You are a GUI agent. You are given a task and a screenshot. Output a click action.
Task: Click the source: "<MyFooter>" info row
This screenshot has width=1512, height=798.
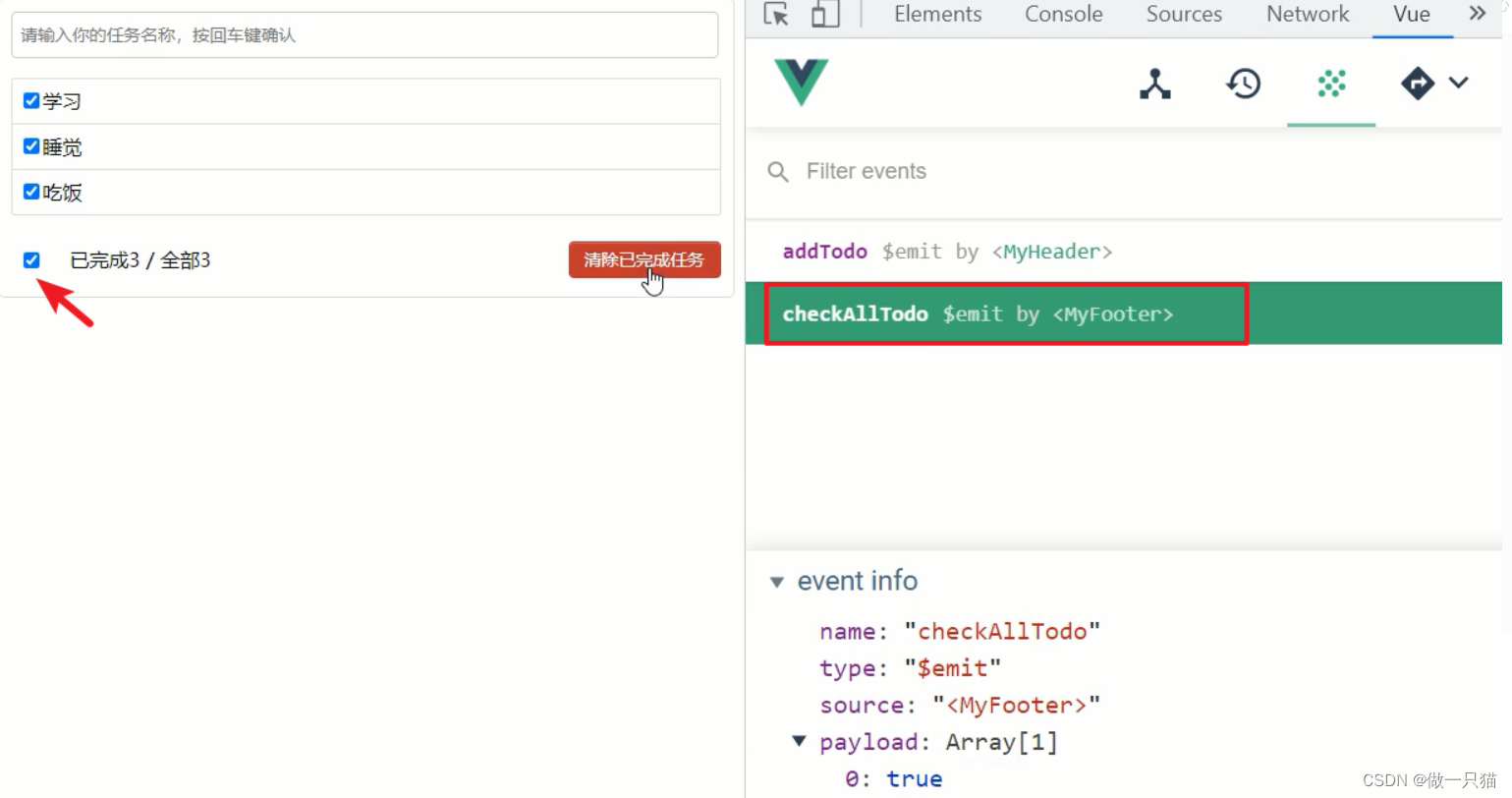pyautogui.click(x=960, y=705)
